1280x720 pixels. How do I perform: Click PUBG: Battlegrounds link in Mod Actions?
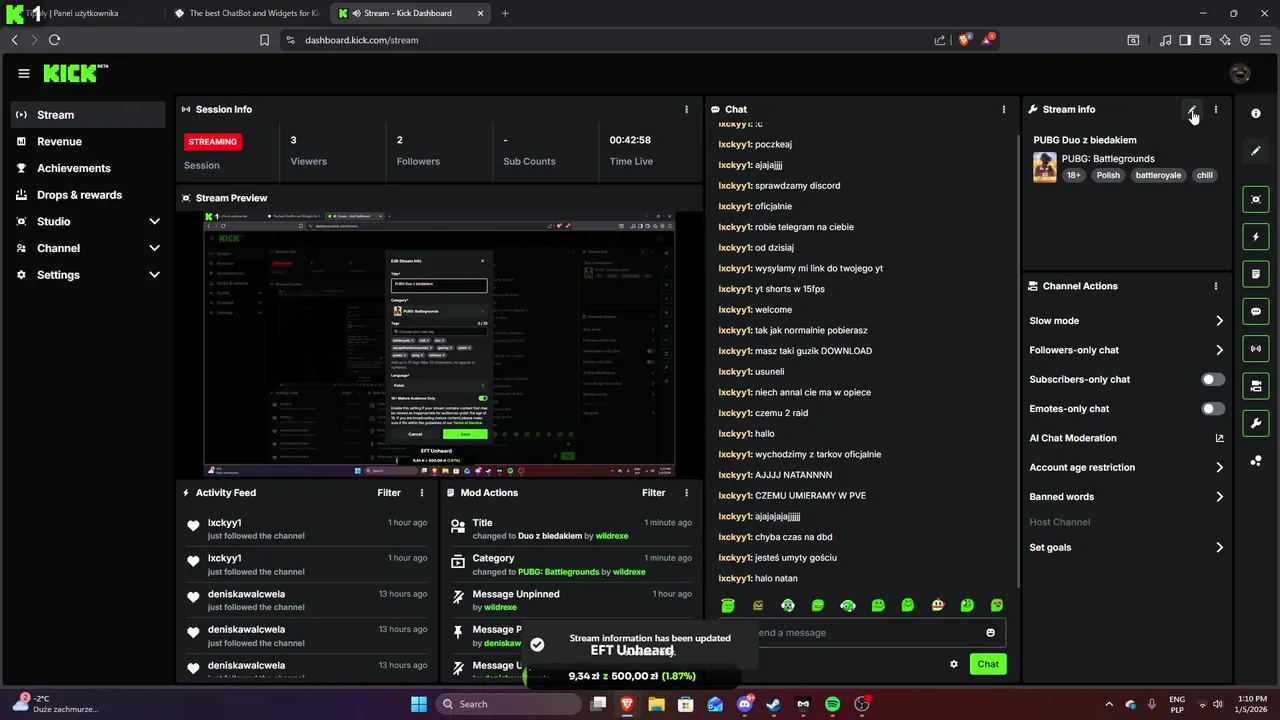[559, 572]
